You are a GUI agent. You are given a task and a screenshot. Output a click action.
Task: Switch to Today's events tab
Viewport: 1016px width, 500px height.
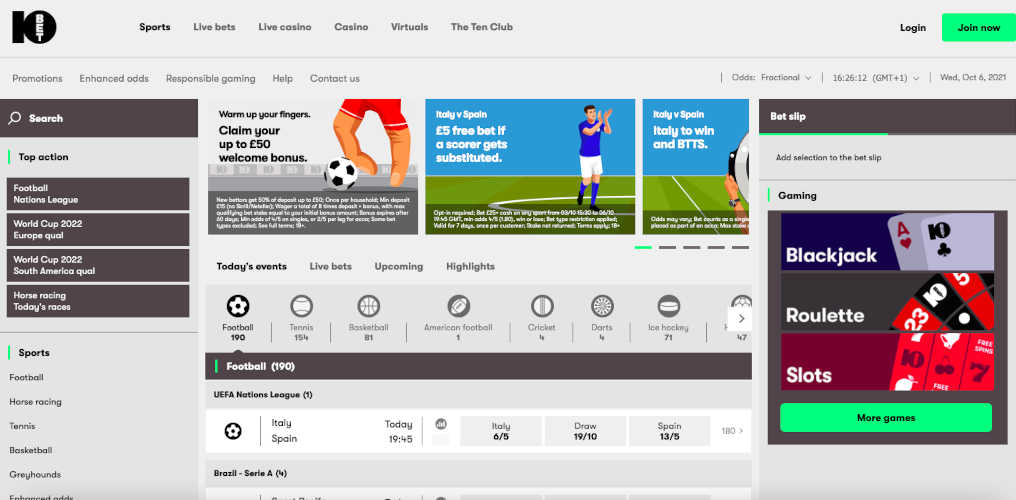pyautogui.click(x=251, y=266)
